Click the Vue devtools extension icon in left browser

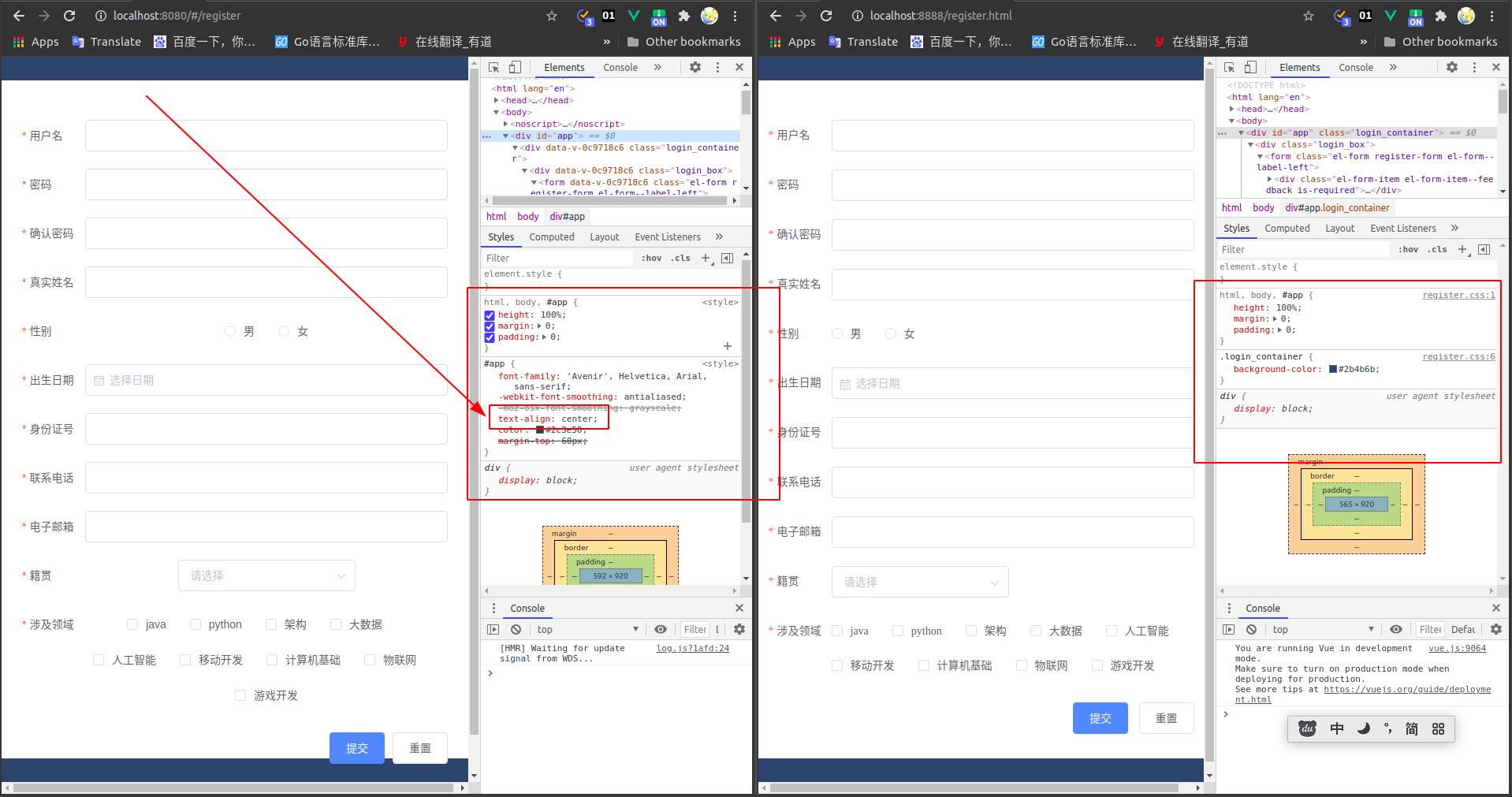pyautogui.click(x=634, y=16)
